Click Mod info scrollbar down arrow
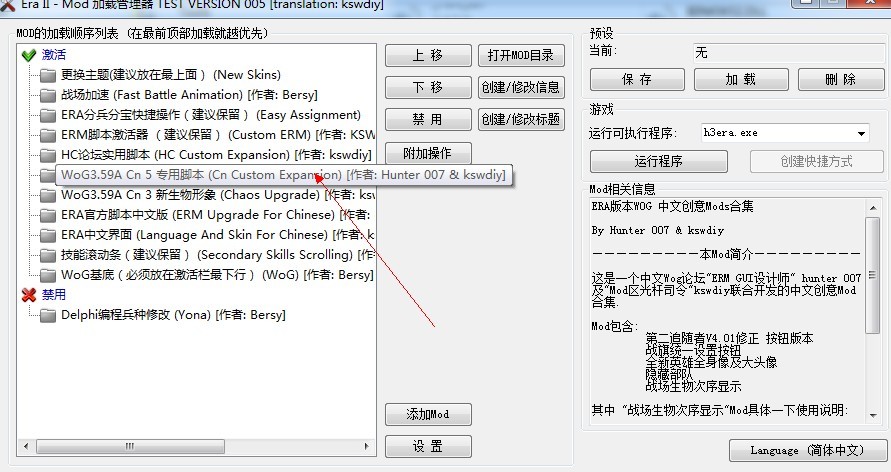 [873, 416]
